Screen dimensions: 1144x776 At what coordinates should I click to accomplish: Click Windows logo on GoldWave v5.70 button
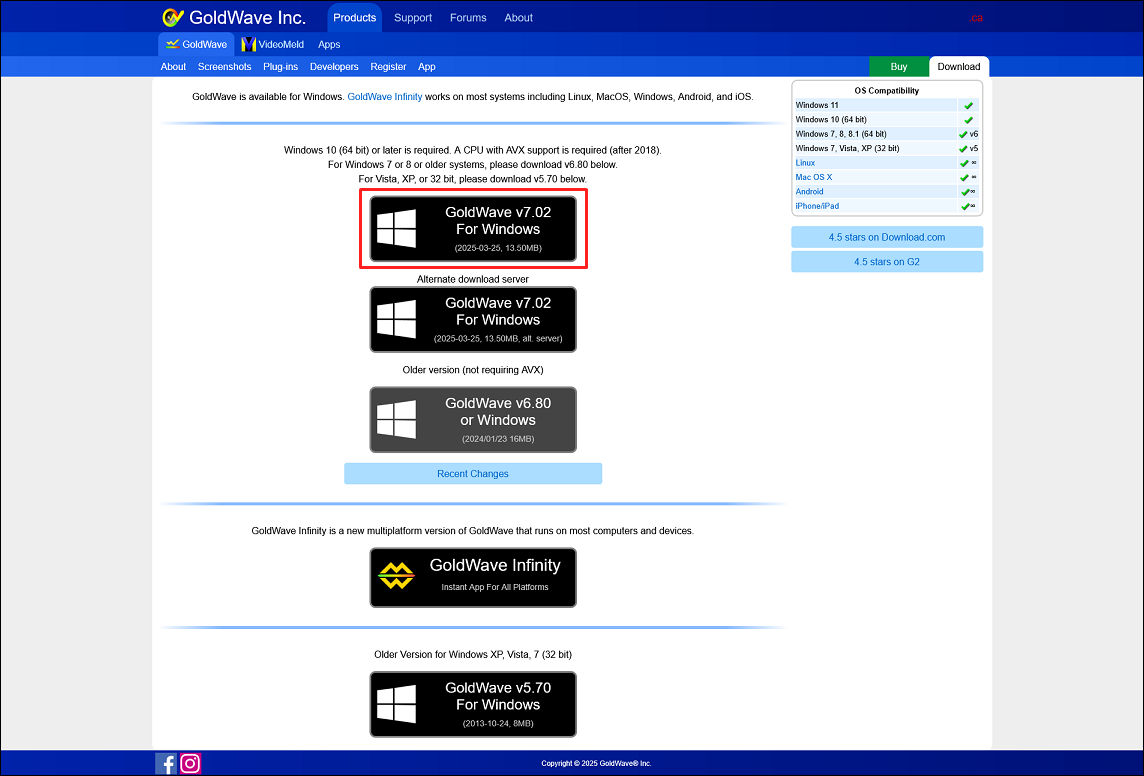pos(396,704)
